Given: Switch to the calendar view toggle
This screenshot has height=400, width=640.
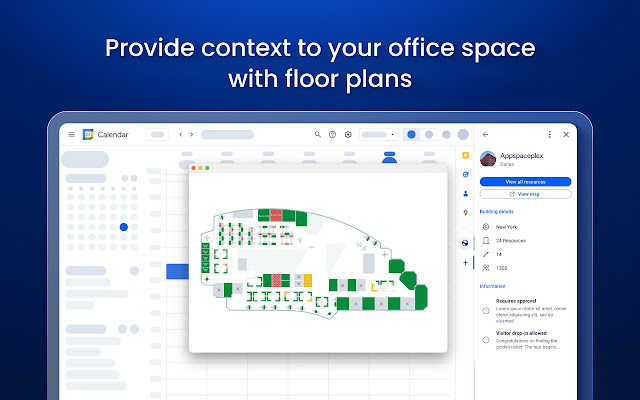Looking at the screenshot, I should (x=411, y=134).
